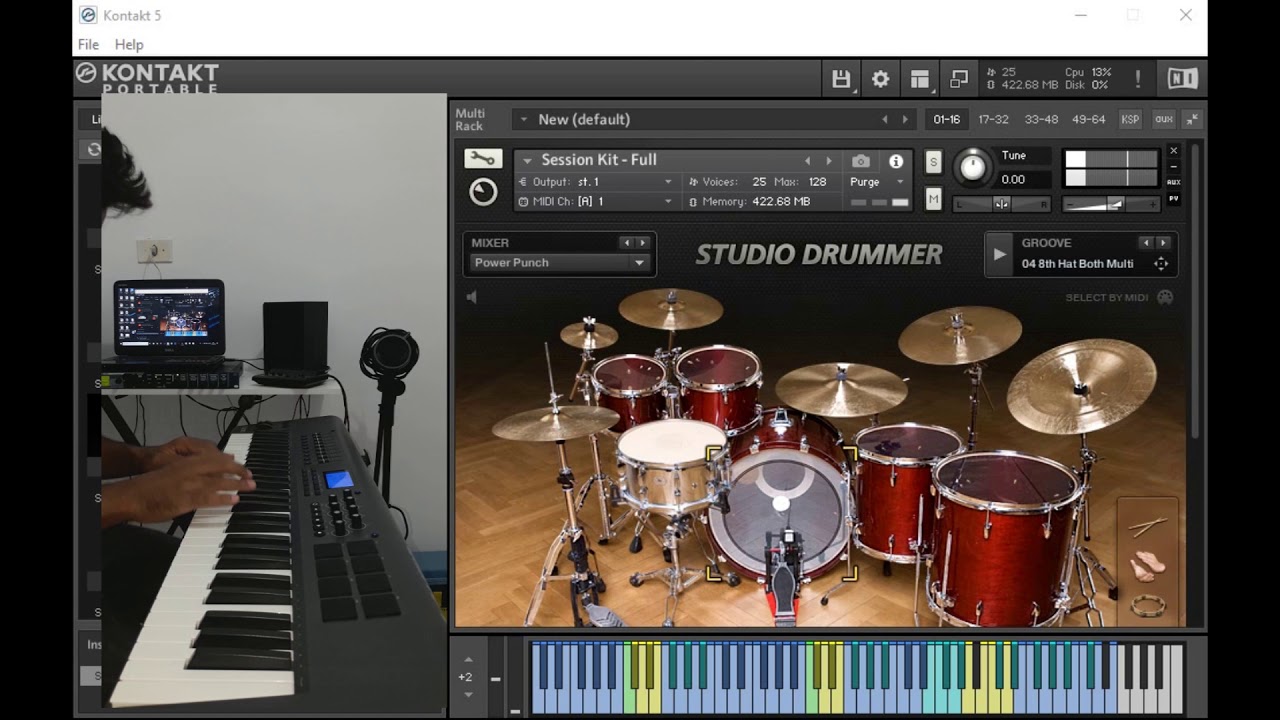This screenshot has height=720, width=1280.
Task: Toggle the speaker icon above the kit
Action: 472,297
